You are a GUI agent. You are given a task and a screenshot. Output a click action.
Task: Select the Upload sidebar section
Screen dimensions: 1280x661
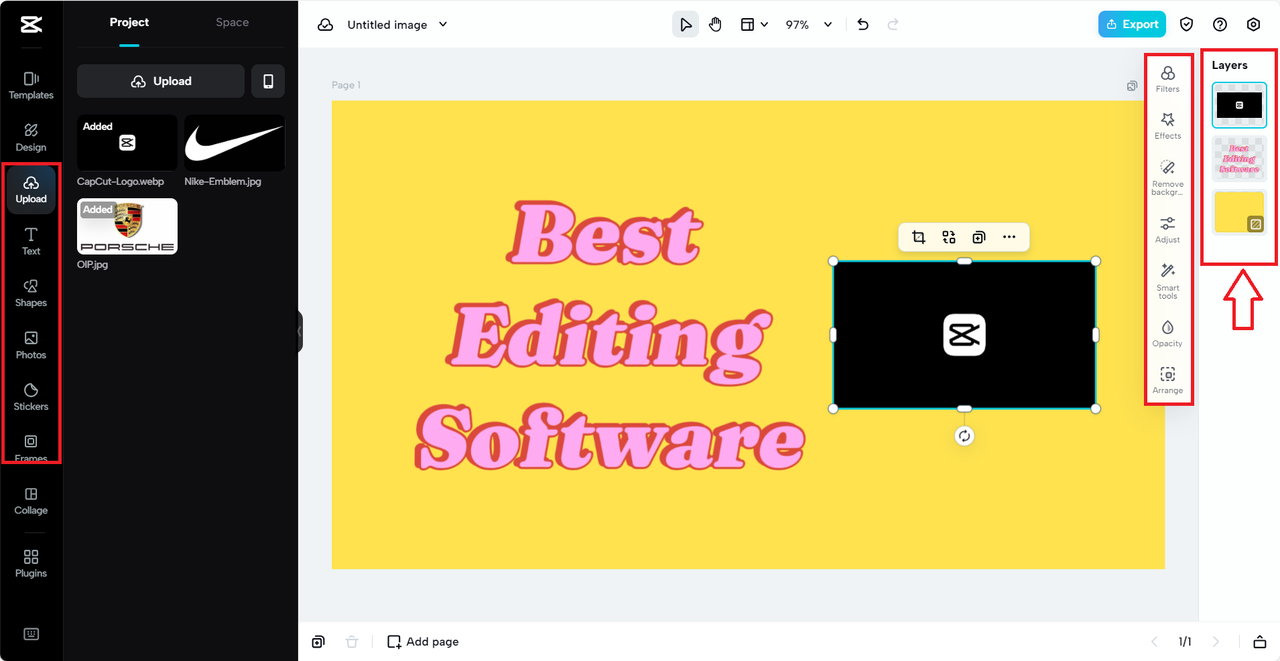pos(31,189)
